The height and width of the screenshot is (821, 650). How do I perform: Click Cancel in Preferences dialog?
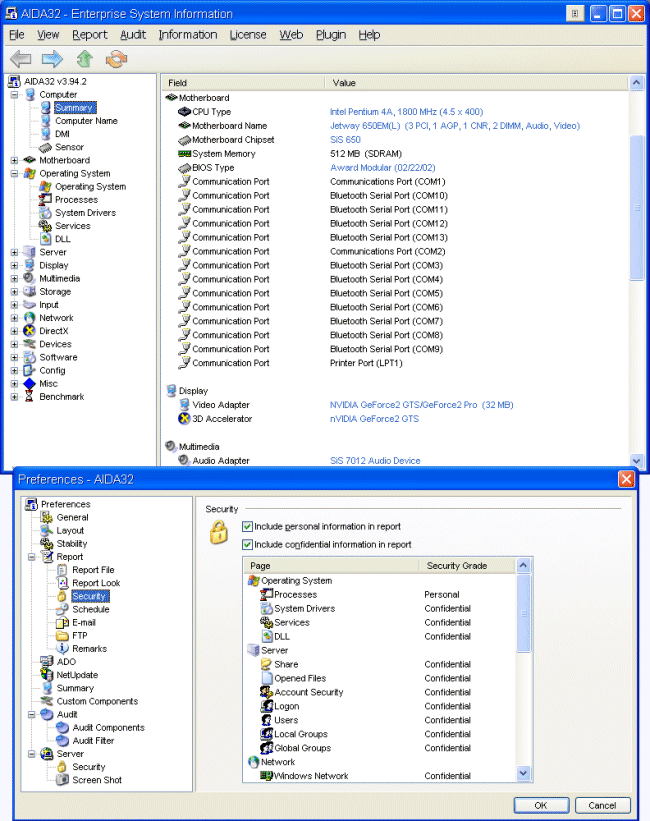(x=602, y=805)
